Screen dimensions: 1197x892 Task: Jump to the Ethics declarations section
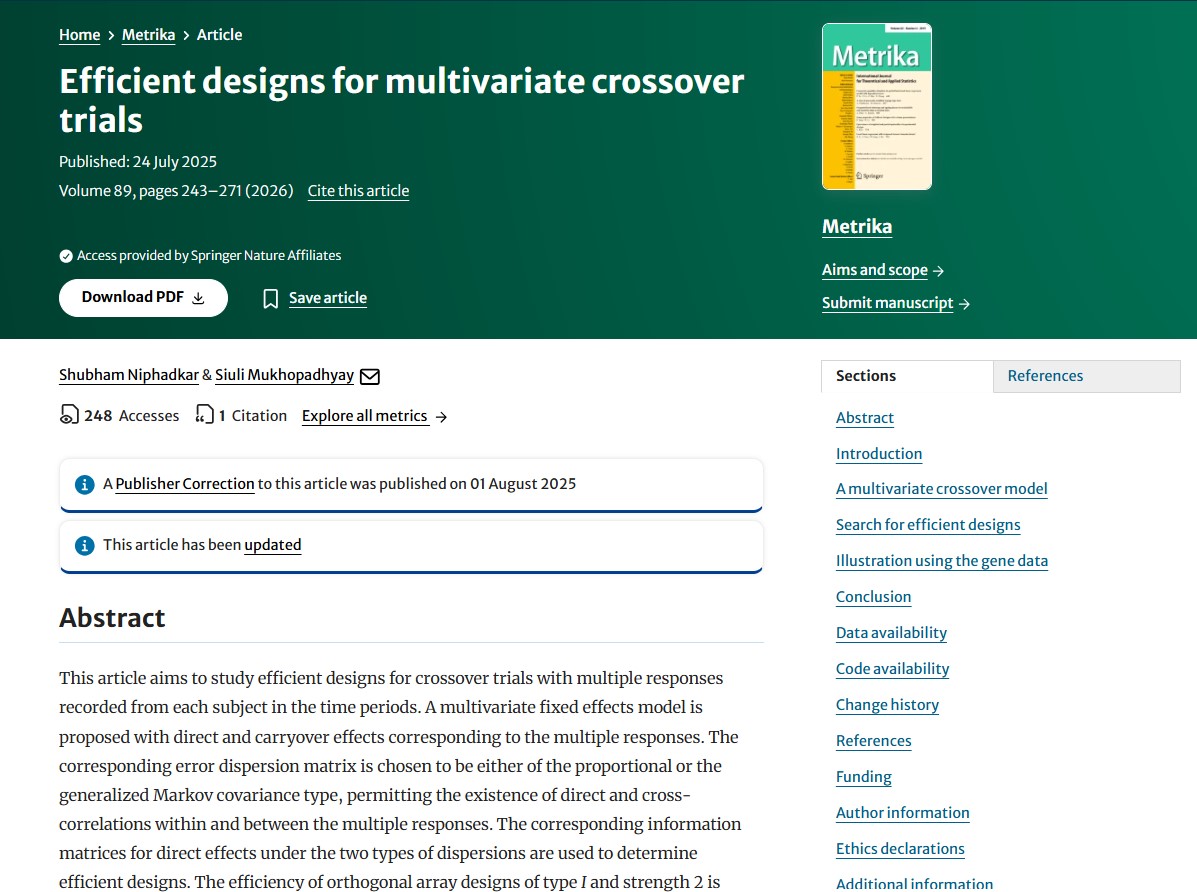tap(900, 848)
